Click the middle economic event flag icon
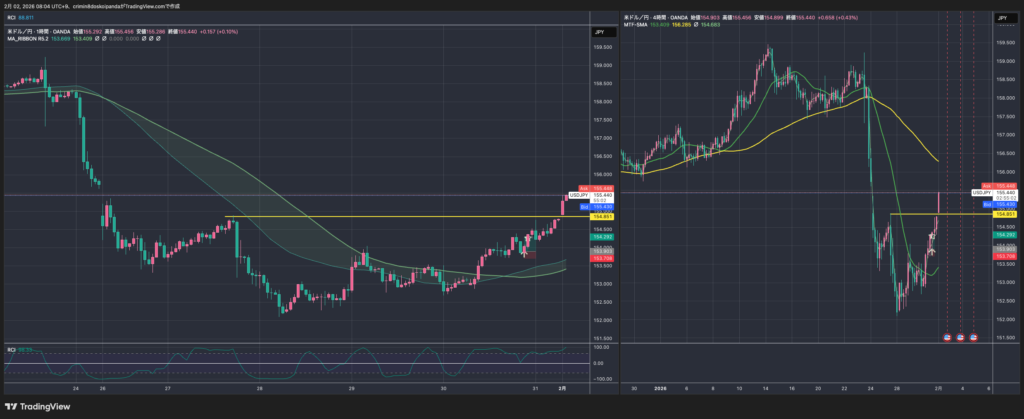Viewport: 1024px width, 419px height. [x=961, y=337]
